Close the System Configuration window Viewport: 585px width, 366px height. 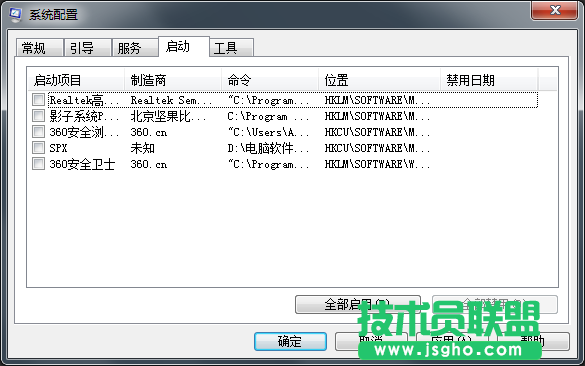tap(555, 10)
